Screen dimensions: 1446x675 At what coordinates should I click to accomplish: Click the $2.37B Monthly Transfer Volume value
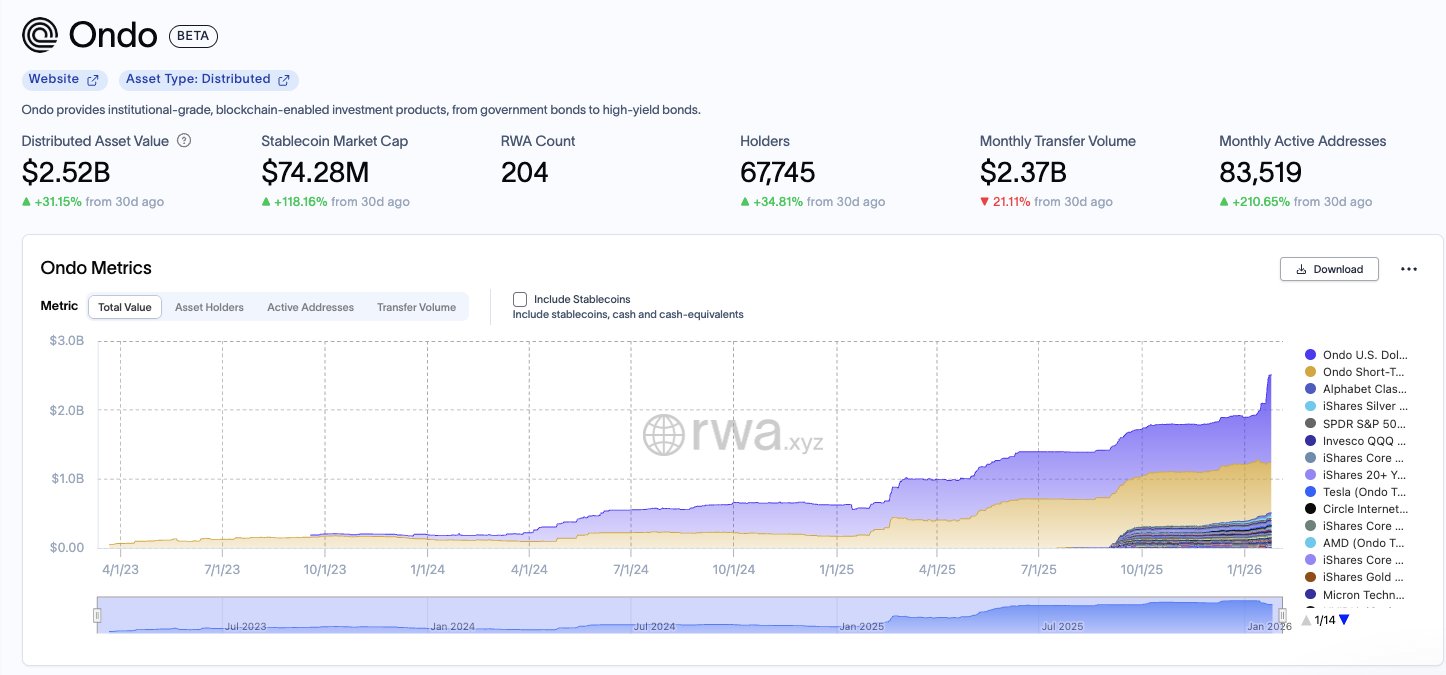tap(1025, 173)
